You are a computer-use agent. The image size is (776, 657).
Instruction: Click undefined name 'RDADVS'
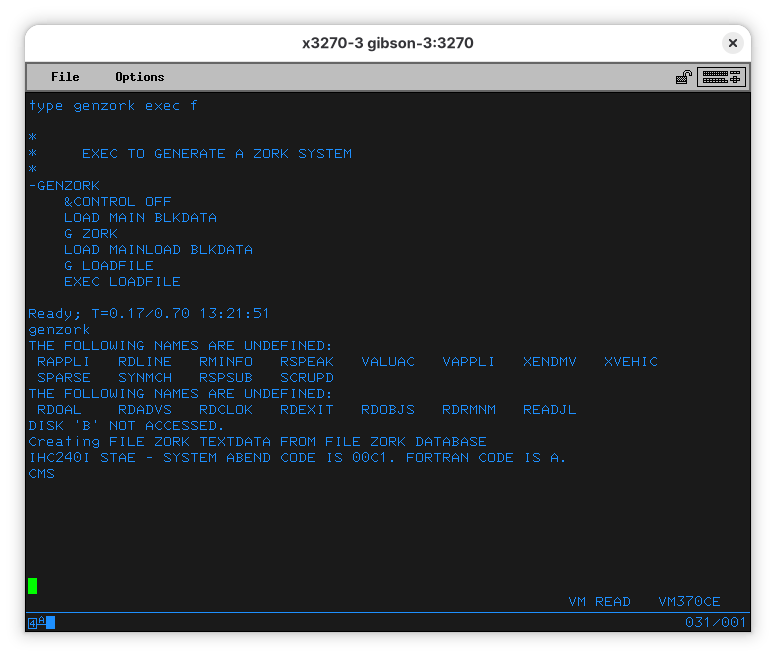pyautogui.click(x=145, y=410)
